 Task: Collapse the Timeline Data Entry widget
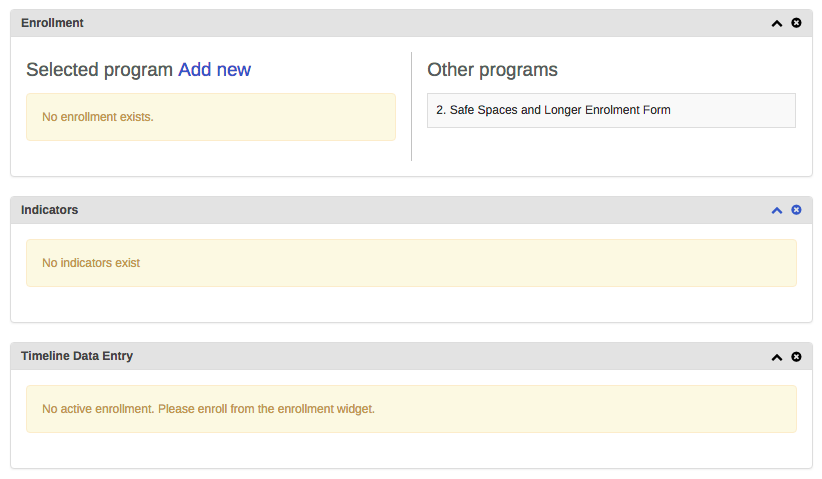point(776,357)
